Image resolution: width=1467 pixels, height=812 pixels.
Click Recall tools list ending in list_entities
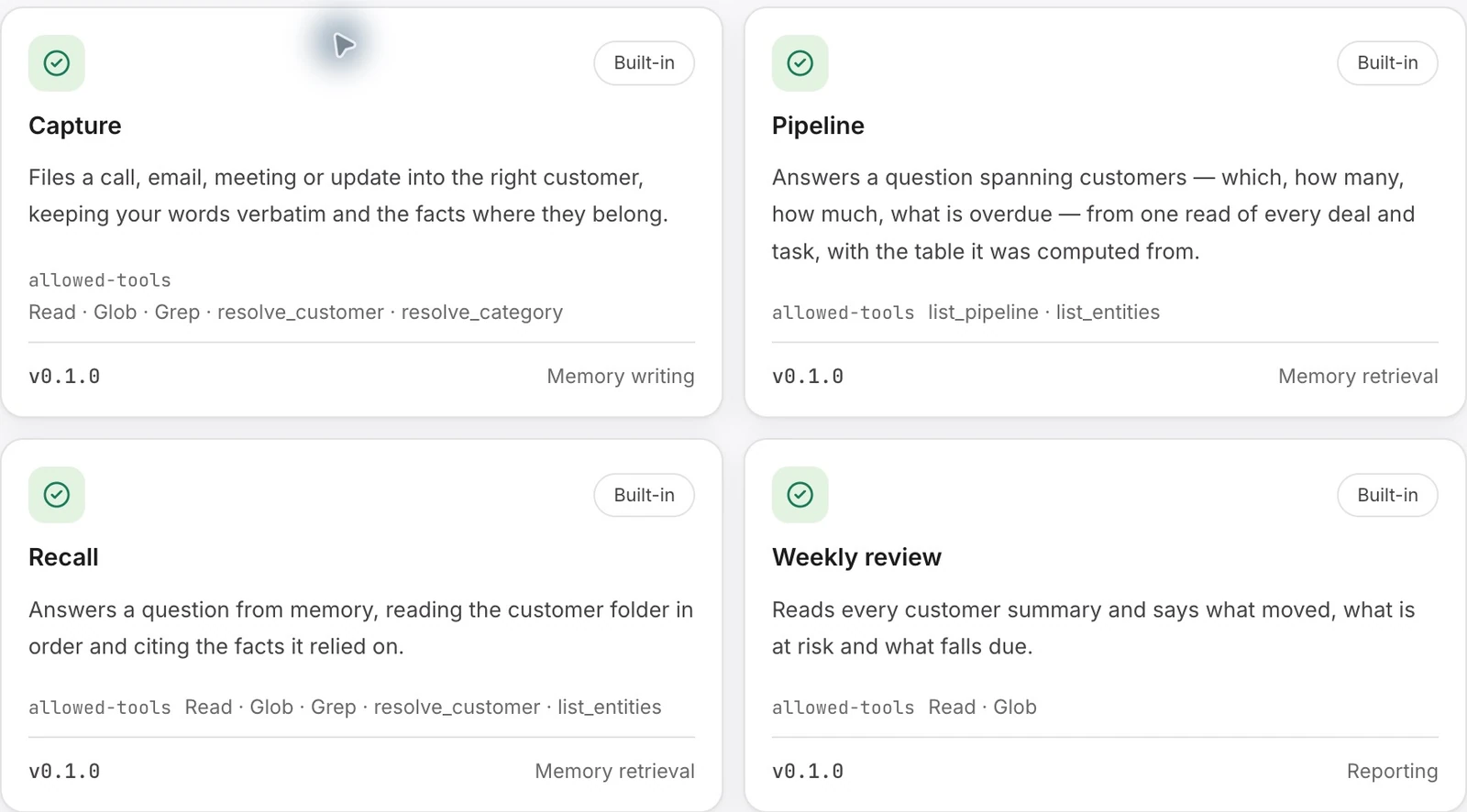[423, 708]
